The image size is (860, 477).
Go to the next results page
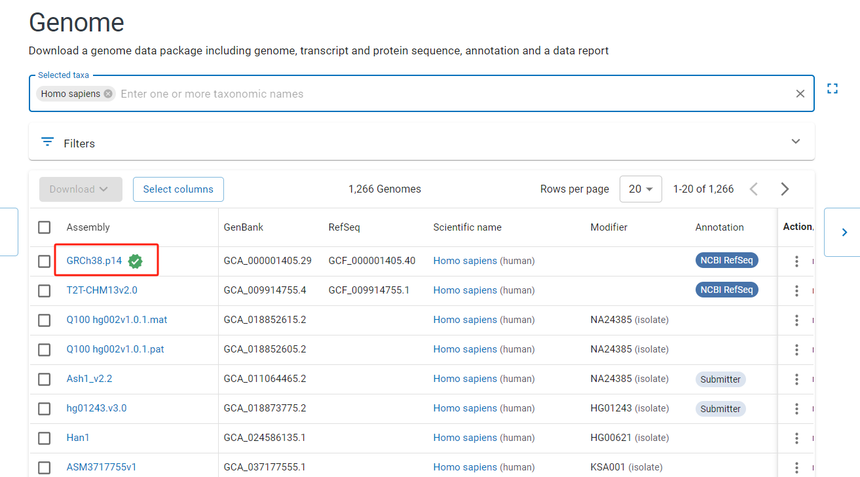[785, 189]
